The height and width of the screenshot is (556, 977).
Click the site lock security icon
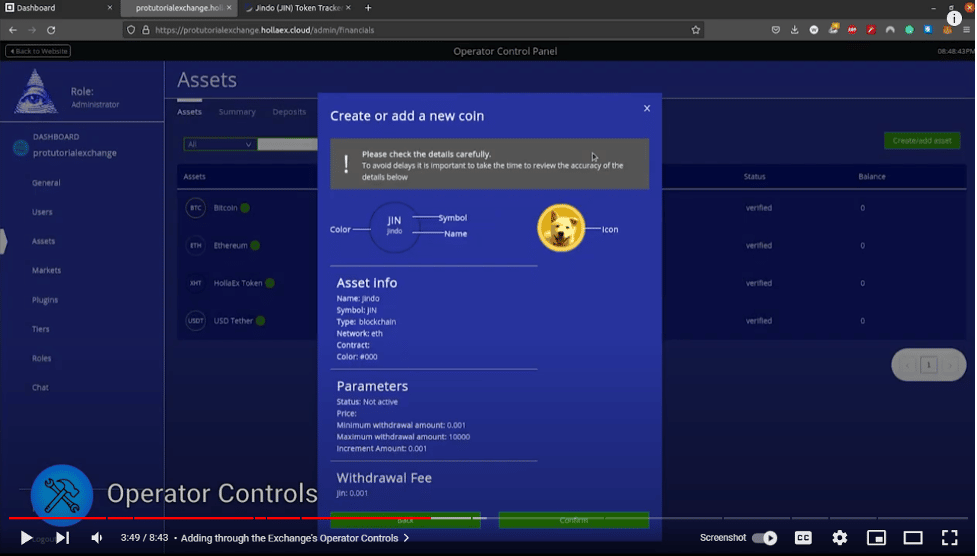(x=146, y=30)
